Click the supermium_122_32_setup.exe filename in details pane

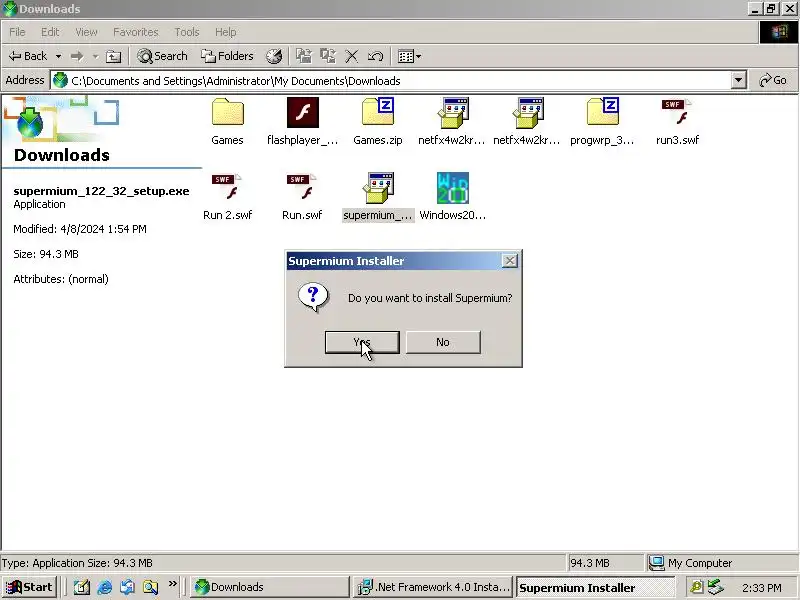pos(101,191)
